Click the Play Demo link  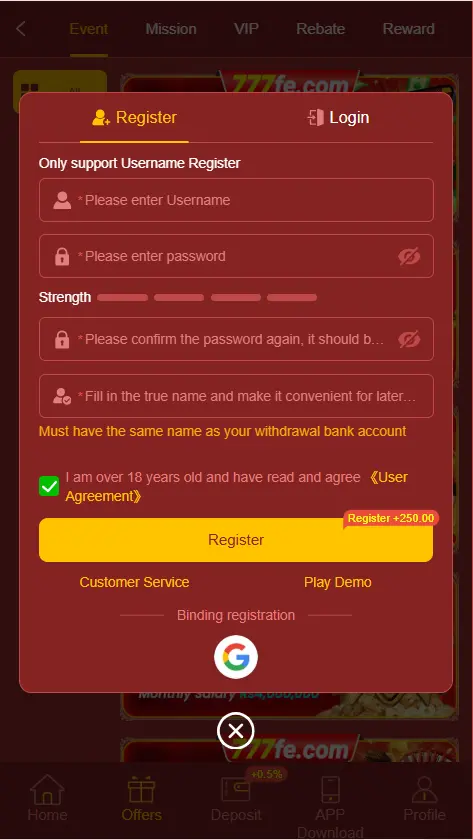pos(338,582)
